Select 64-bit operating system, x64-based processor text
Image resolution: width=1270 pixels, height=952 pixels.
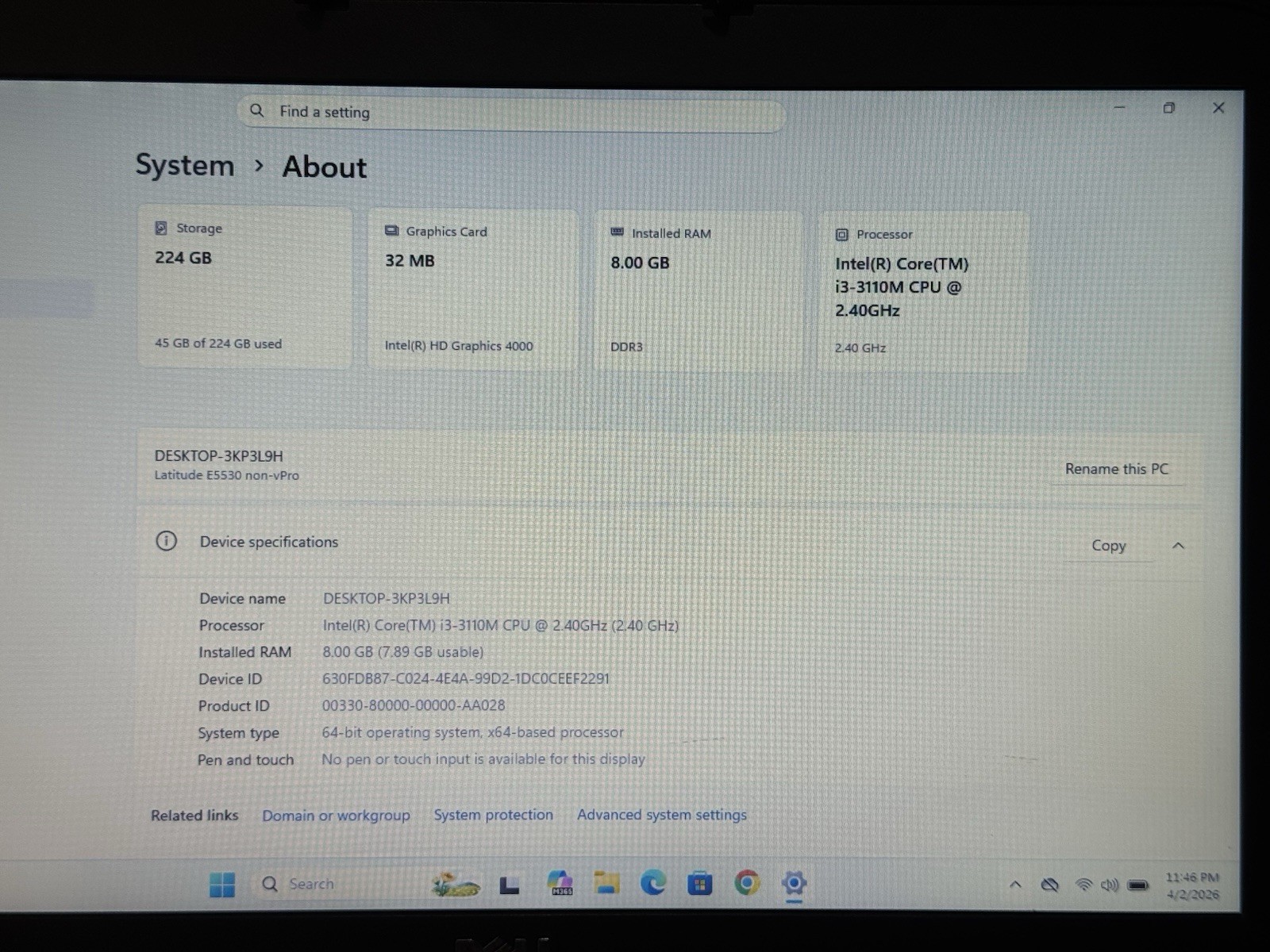pos(472,732)
